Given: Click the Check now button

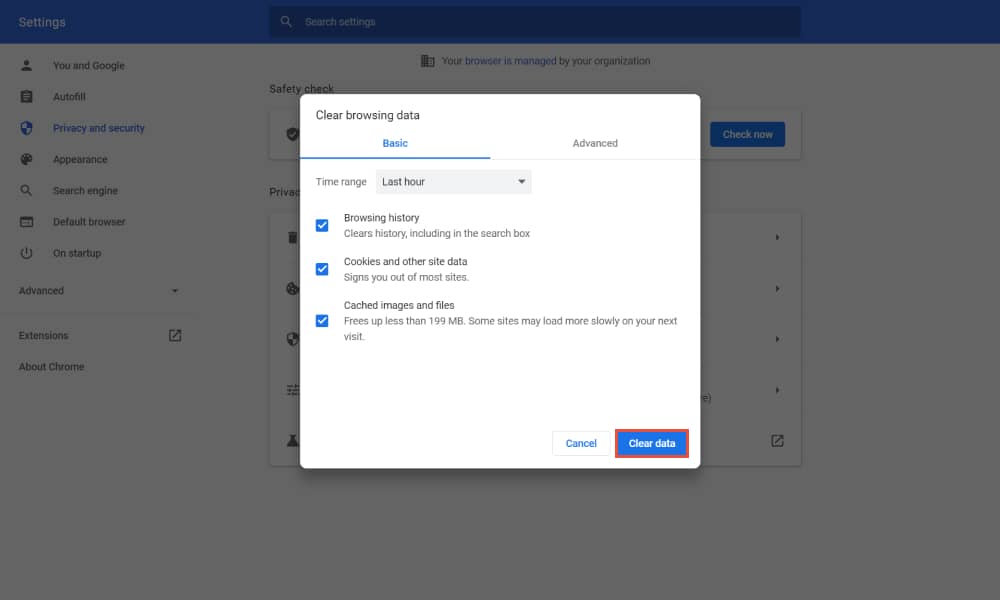Looking at the screenshot, I should 747,135.
